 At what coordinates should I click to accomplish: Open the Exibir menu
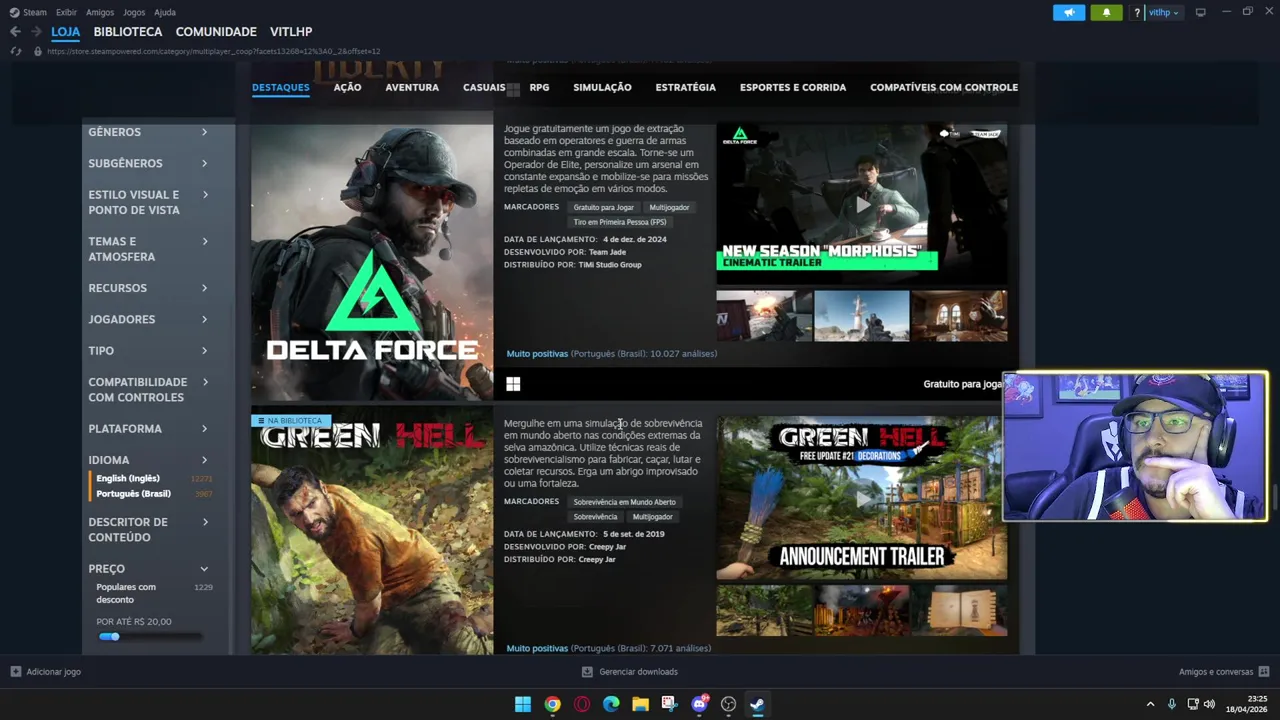point(66,12)
